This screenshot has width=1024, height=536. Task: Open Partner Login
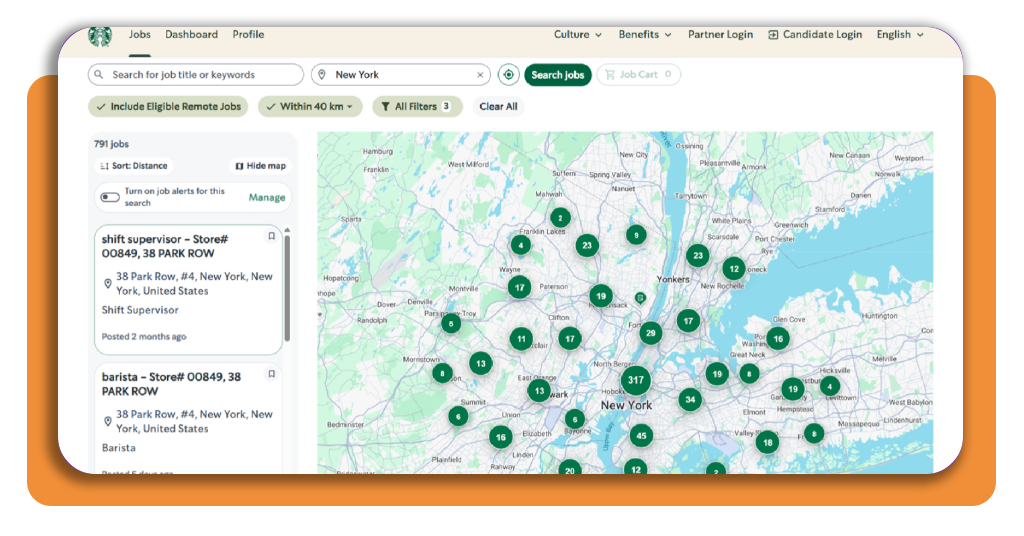tap(720, 35)
